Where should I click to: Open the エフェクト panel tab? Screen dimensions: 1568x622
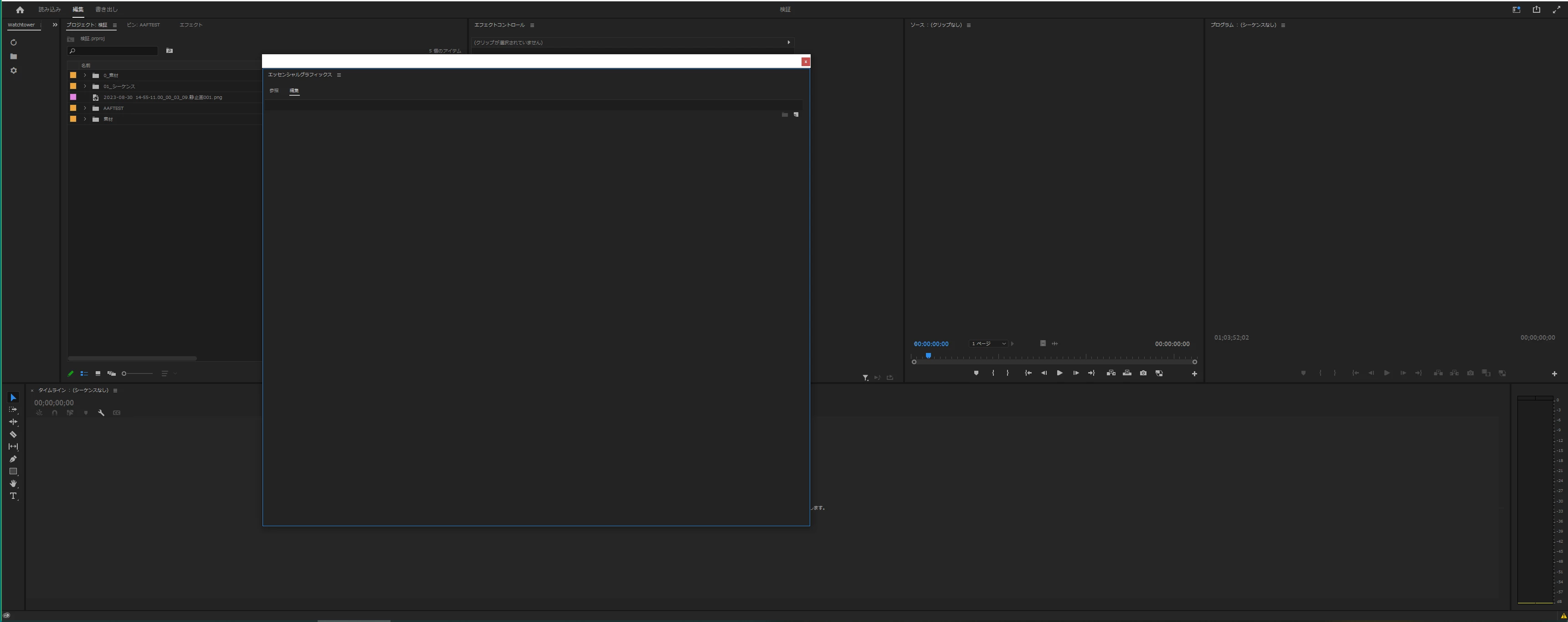pos(190,25)
